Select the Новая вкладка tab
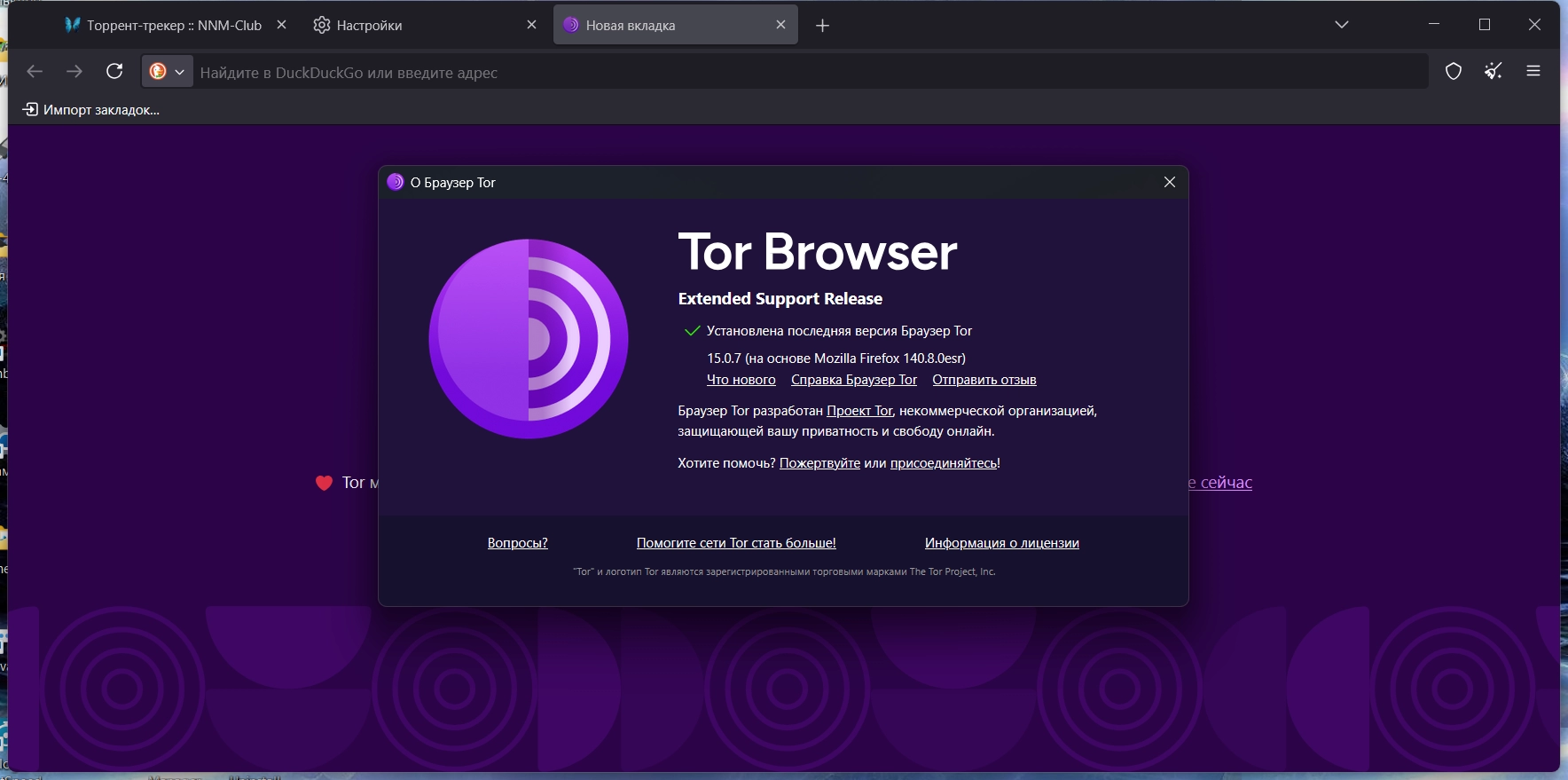This screenshot has width=1568, height=780. tap(676, 25)
